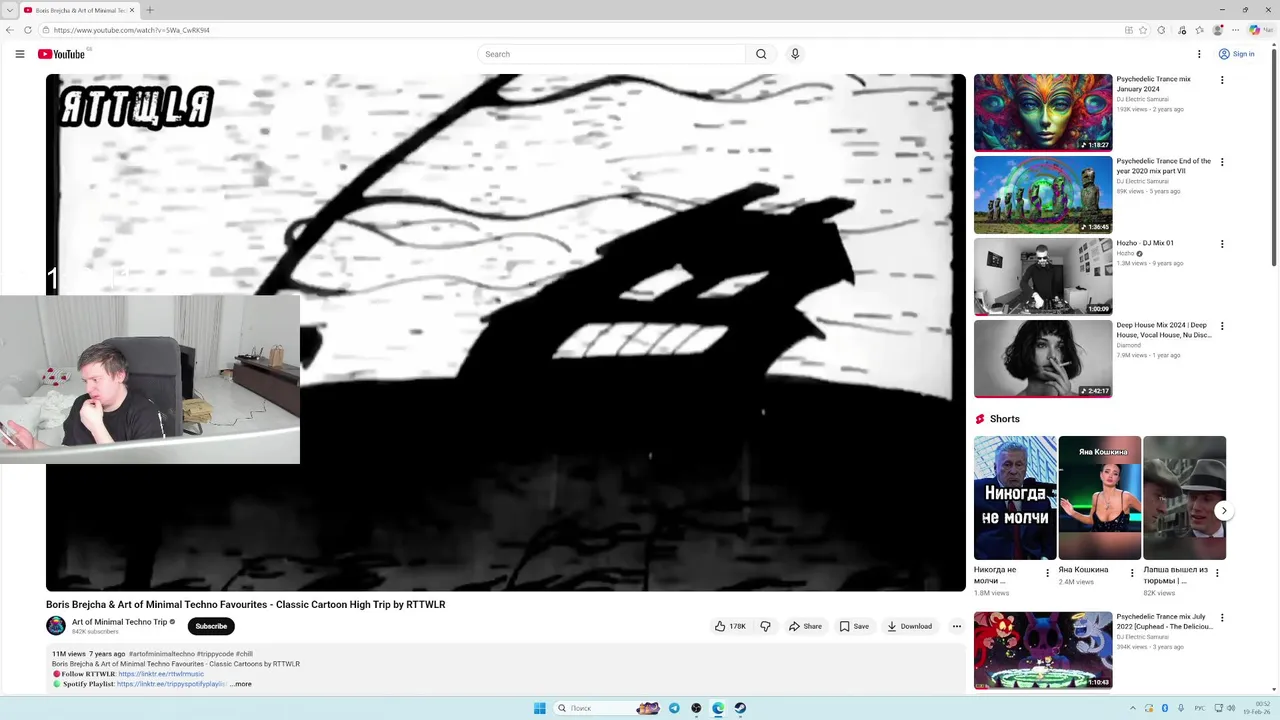1280x720 pixels.
Task: Open the linktr.ee/rttwlrmusic link
Action: point(161,674)
